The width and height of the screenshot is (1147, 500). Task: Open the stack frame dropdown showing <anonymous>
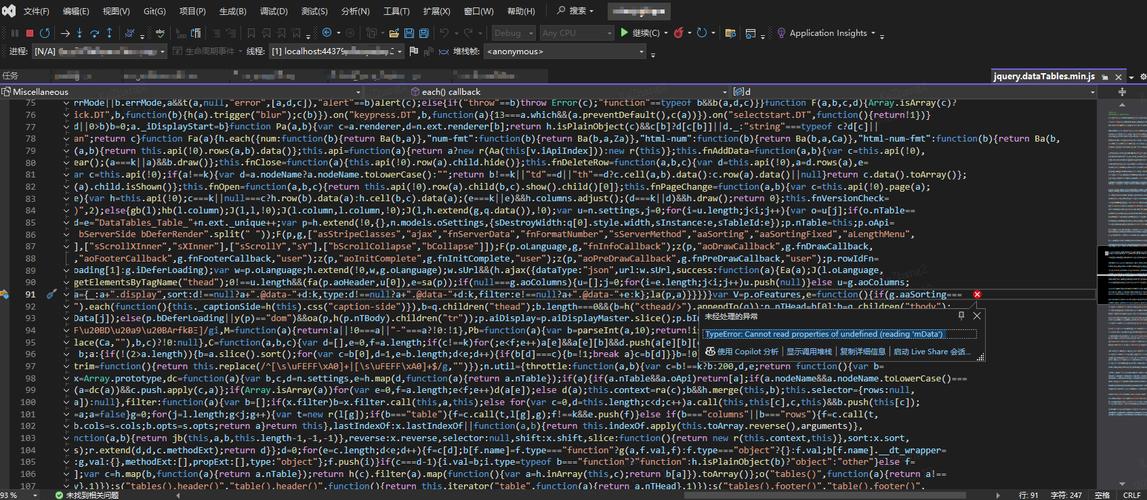coord(565,51)
